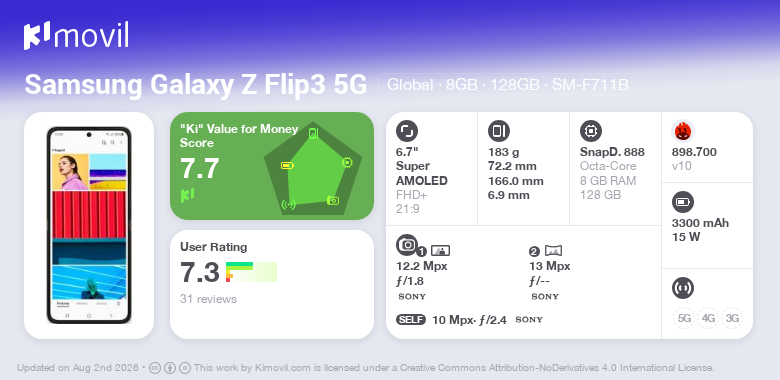Click the AnTuTu benchmark red icon
Image resolution: width=780 pixels, height=380 pixels.
click(x=683, y=131)
